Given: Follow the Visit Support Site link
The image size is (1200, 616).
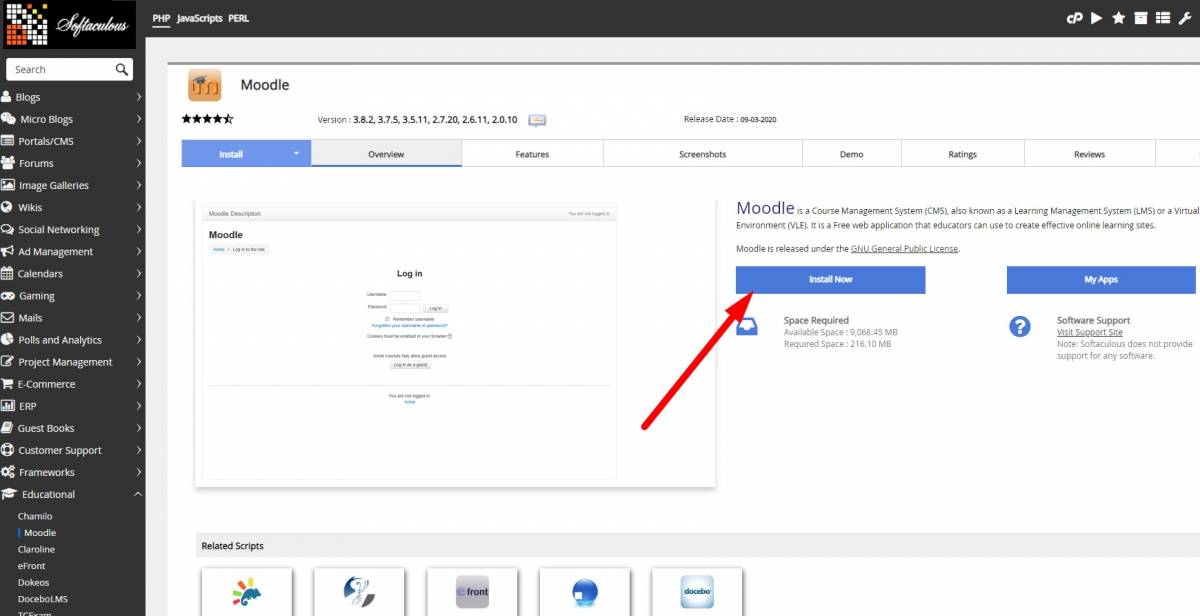Looking at the screenshot, I should click(x=1090, y=332).
